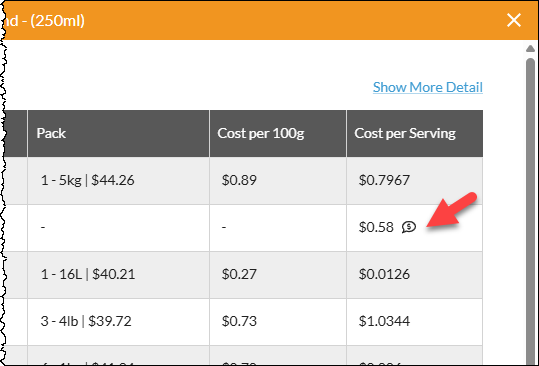The width and height of the screenshot is (539, 366).
Task: Select the $0.73 cost per 100g cell
Action: click(x=278, y=322)
